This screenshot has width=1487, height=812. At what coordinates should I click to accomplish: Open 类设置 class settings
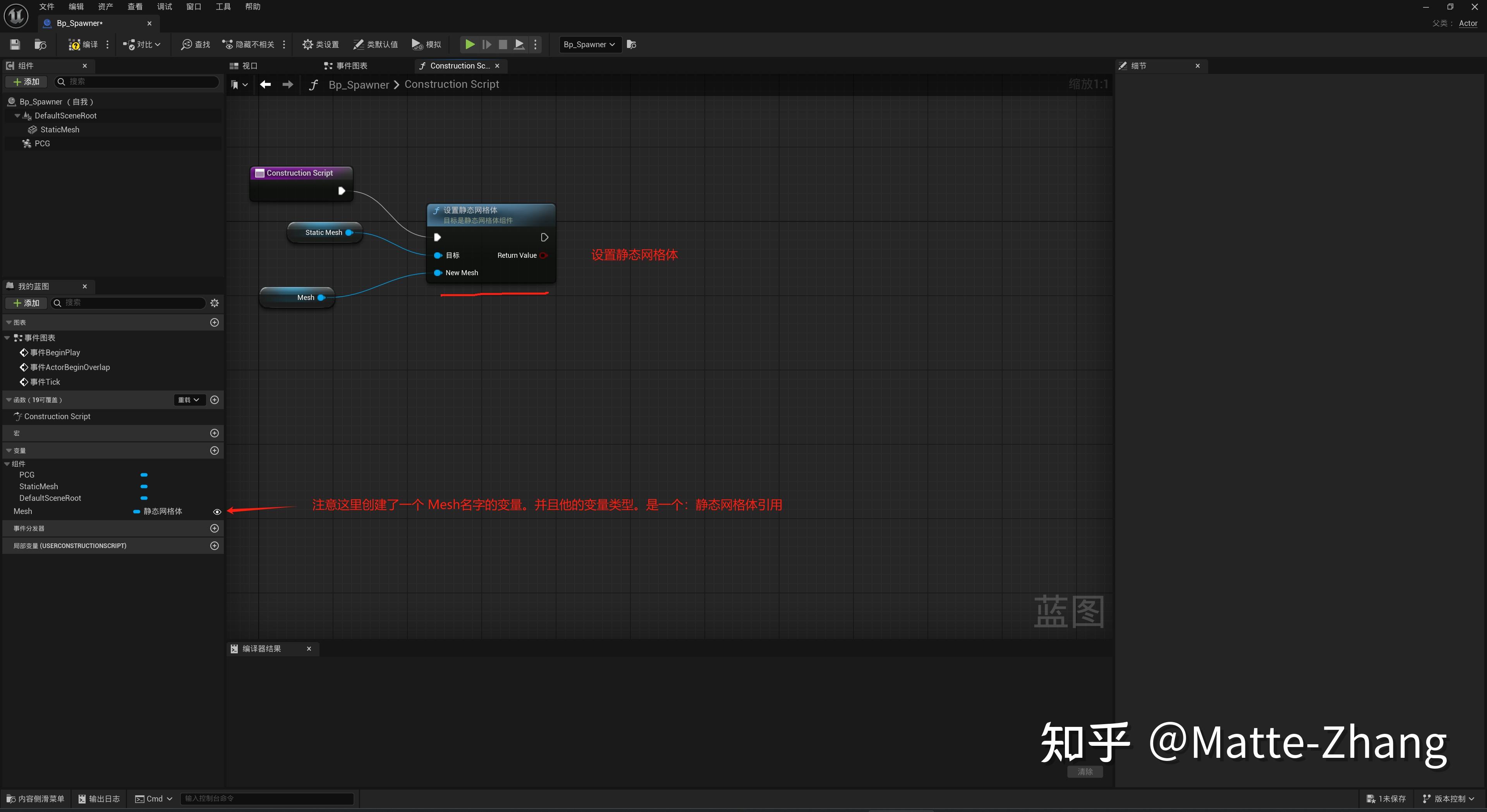click(x=320, y=45)
